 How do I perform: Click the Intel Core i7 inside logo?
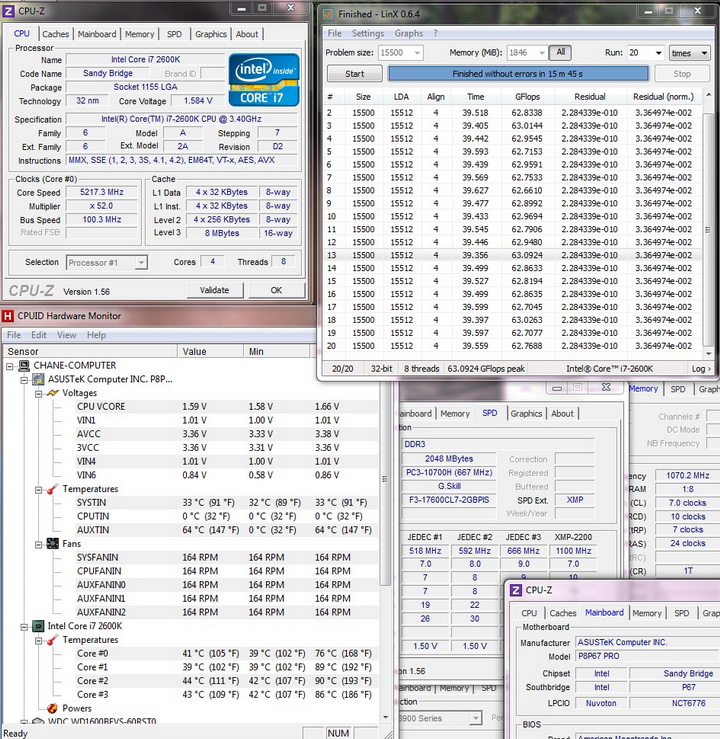(264, 80)
